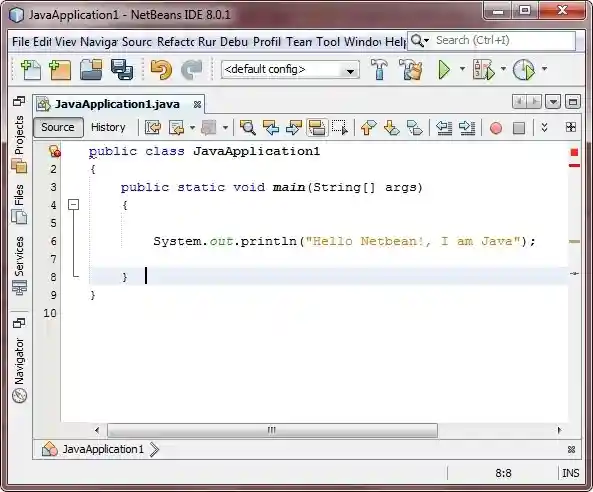Click the split editor icon at toolbar end
The height and width of the screenshot is (492, 593).
(571, 127)
